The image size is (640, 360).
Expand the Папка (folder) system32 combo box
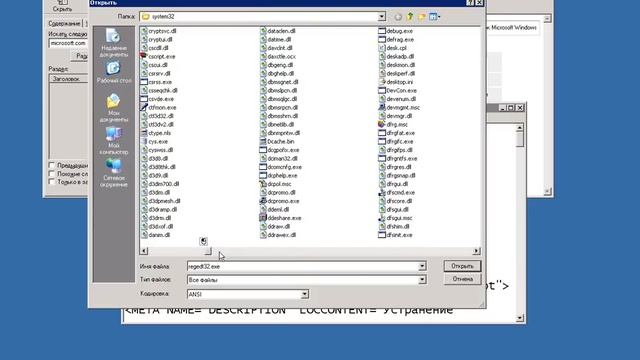(x=381, y=17)
